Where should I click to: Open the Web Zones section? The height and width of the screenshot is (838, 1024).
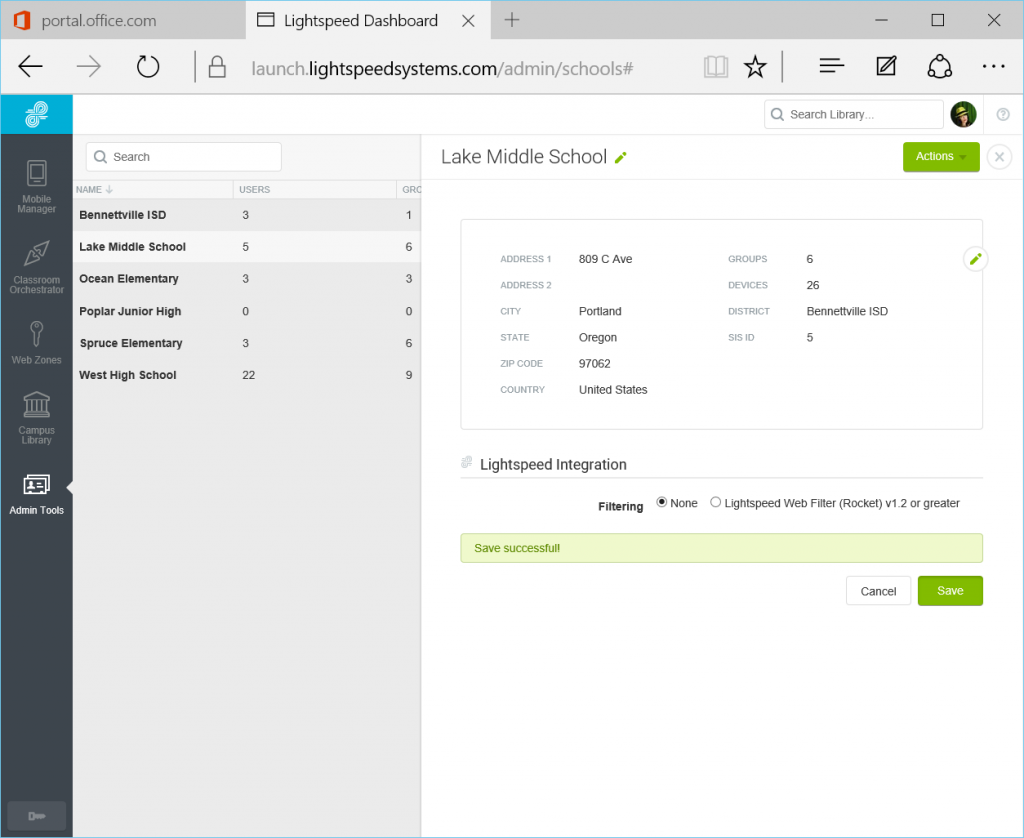(x=37, y=343)
